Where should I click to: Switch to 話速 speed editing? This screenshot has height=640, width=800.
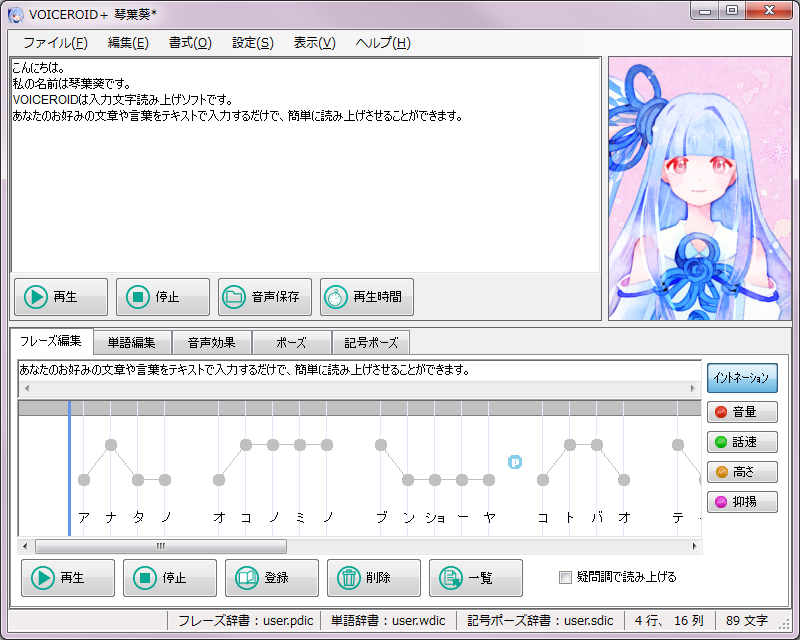[x=742, y=442]
